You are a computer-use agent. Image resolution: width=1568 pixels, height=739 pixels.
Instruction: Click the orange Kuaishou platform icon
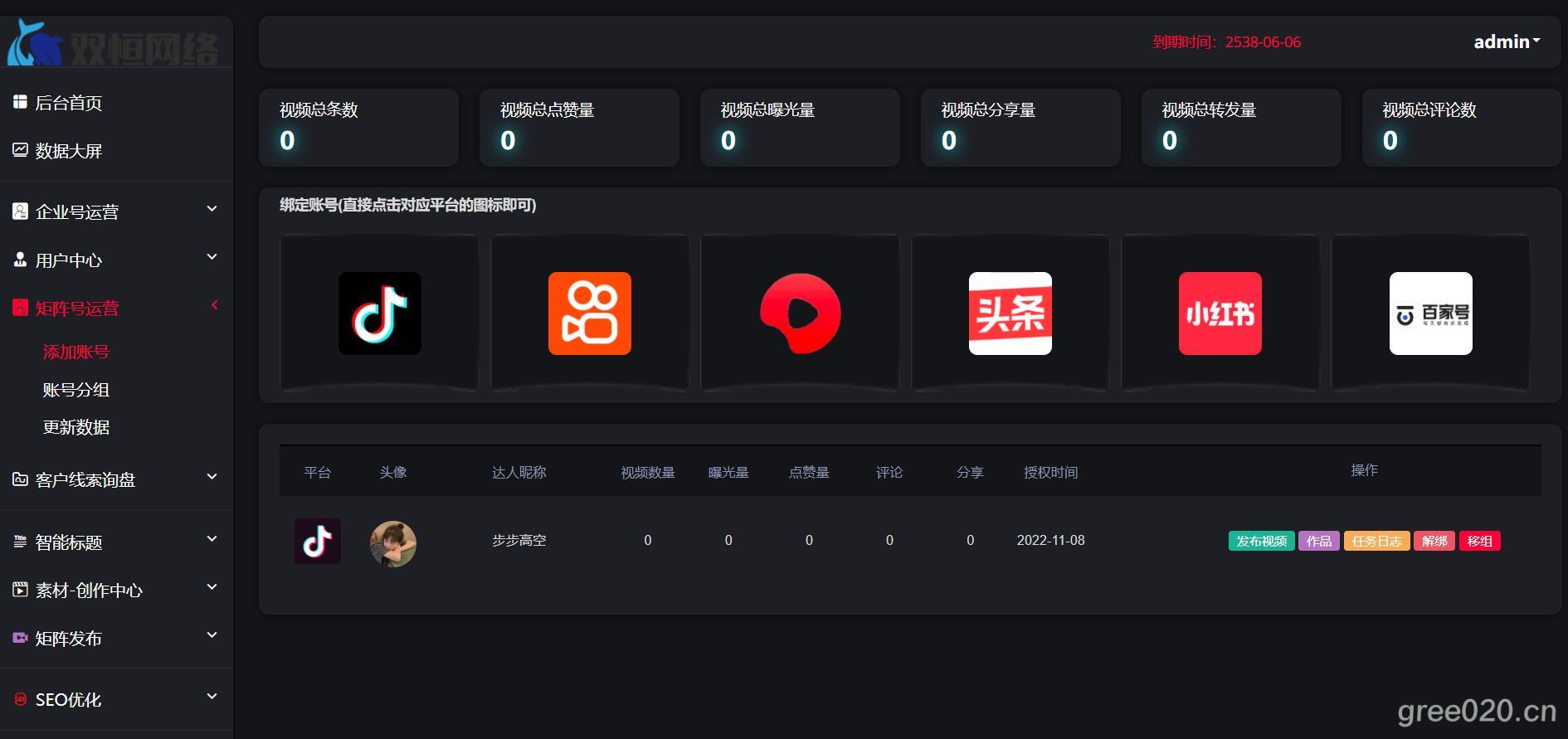[589, 314]
